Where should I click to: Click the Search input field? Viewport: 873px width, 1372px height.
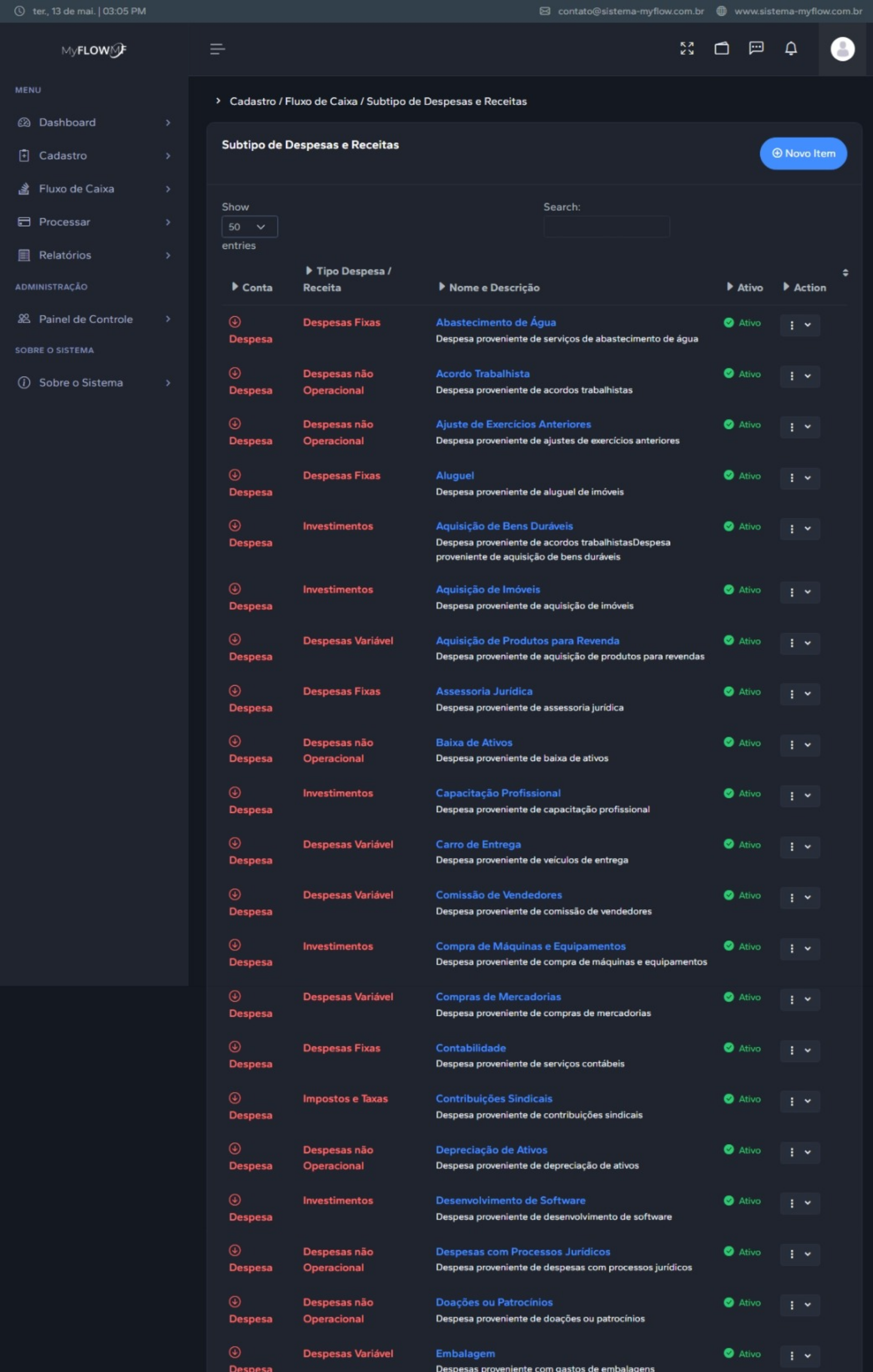pyautogui.click(x=606, y=227)
